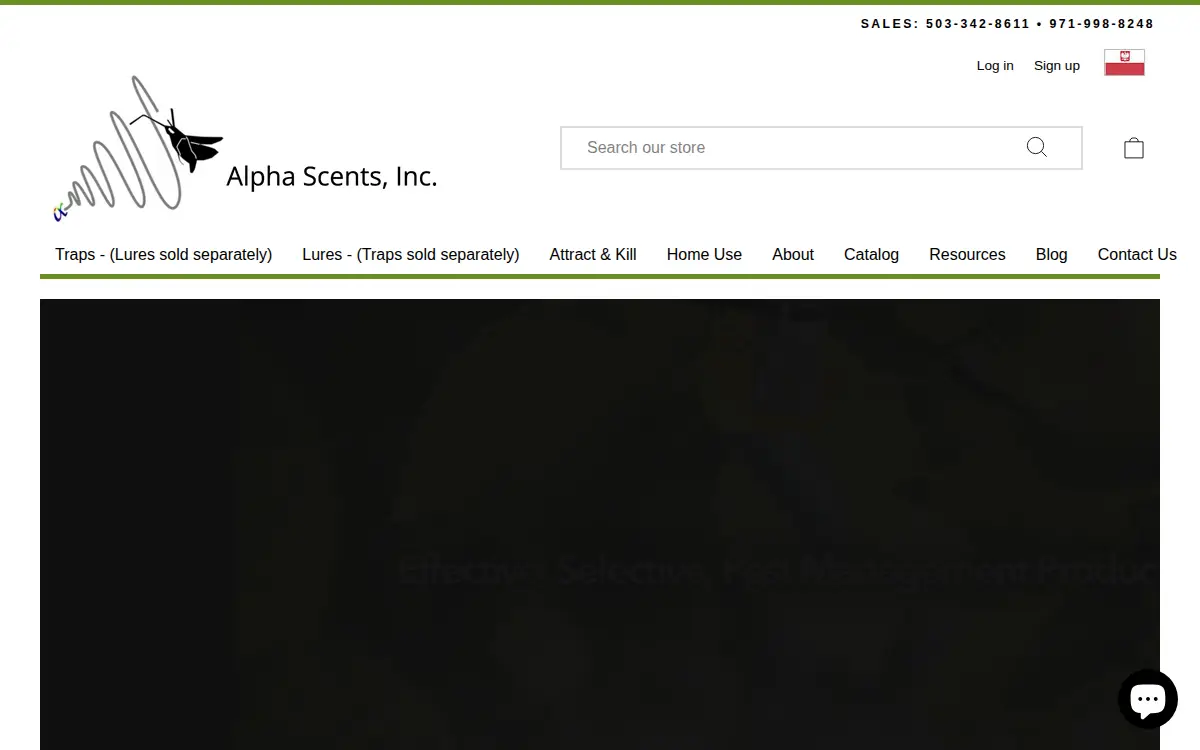This screenshot has width=1200, height=750.
Task: Open the Catalog page
Action: coord(871,254)
